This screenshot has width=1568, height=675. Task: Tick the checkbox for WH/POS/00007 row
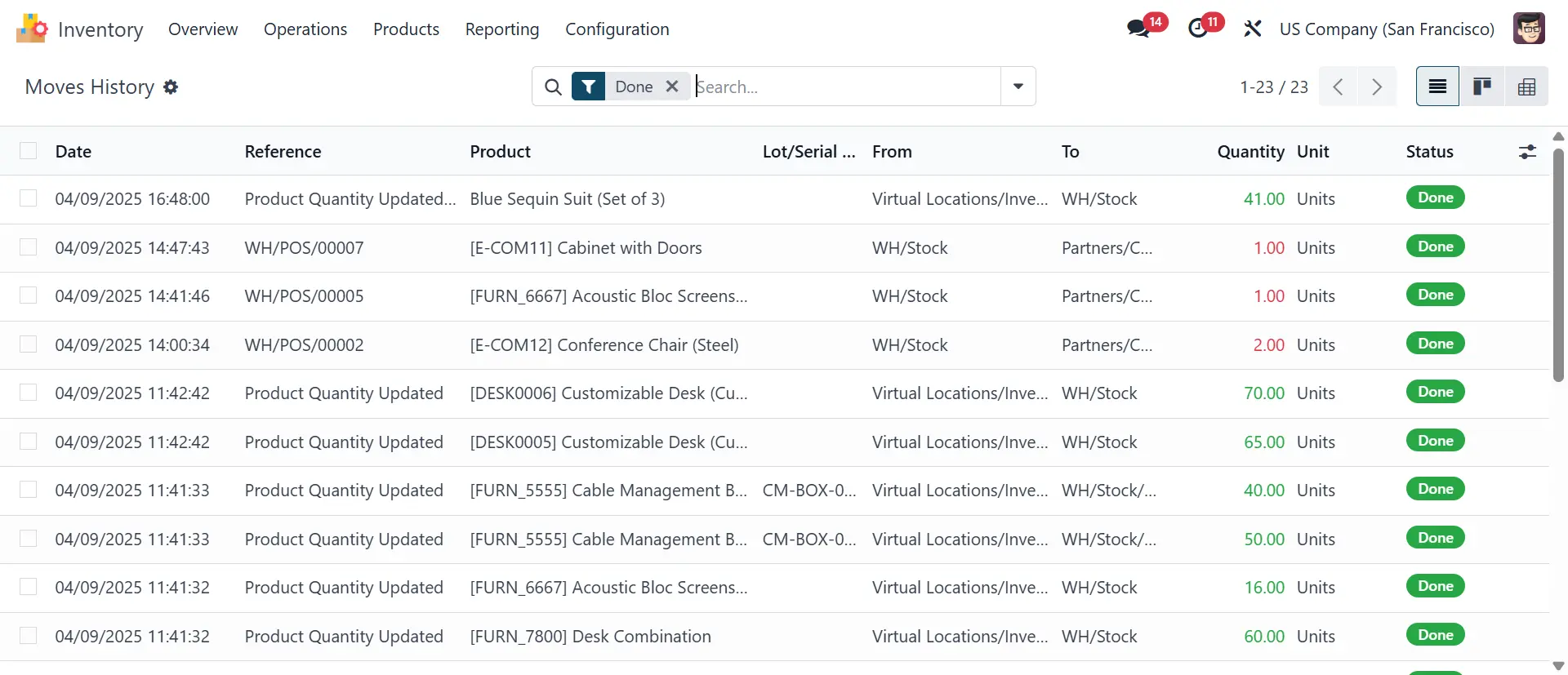tap(29, 247)
